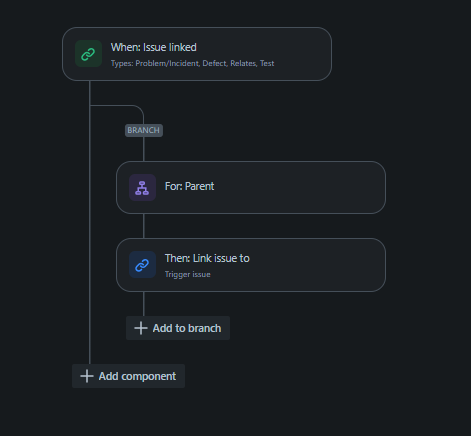Click the plus icon beside 'Add component'
The height and width of the screenshot is (436, 471).
[87, 376]
